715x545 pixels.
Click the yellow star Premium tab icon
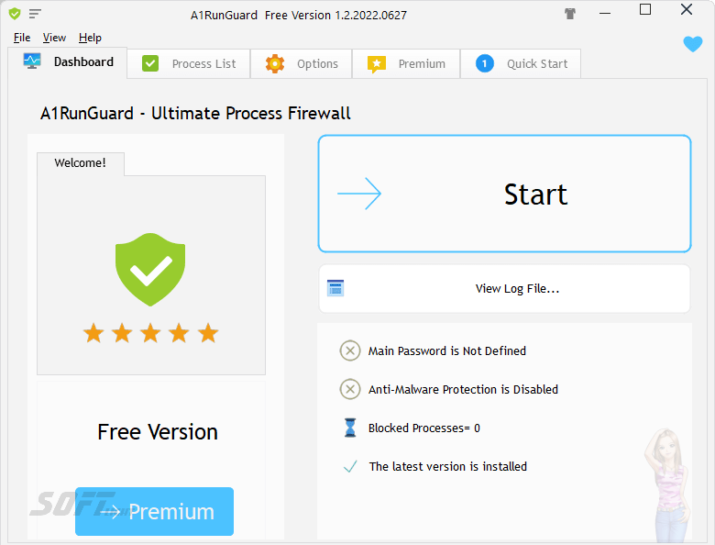pos(377,64)
